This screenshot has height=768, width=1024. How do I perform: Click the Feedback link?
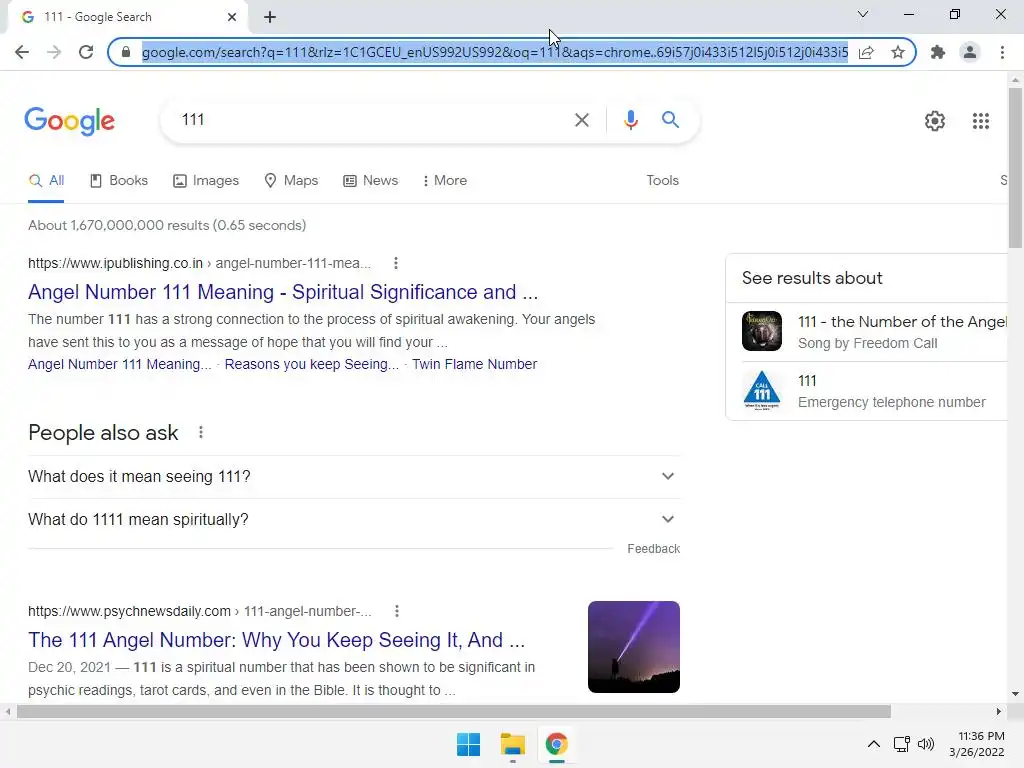tap(653, 549)
